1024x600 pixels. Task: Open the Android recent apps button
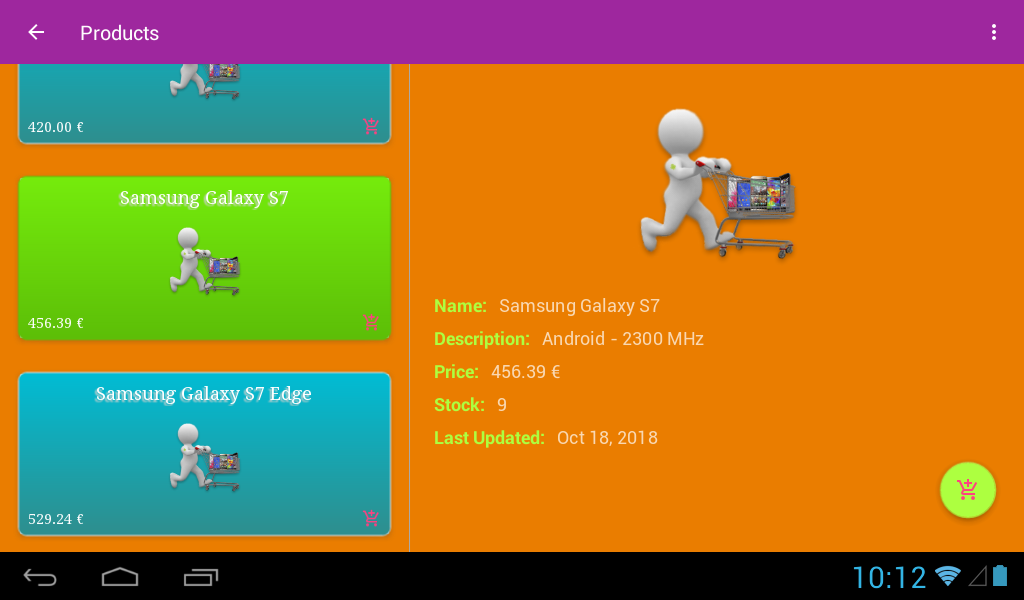pyautogui.click(x=200, y=577)
